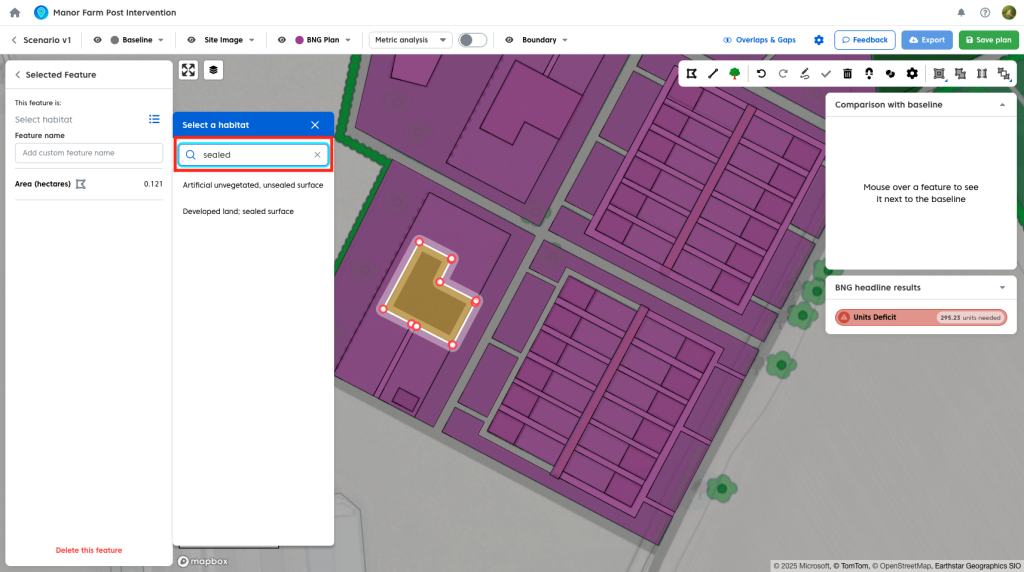Delete feature with trash can icon

click(x=848, y=73)
